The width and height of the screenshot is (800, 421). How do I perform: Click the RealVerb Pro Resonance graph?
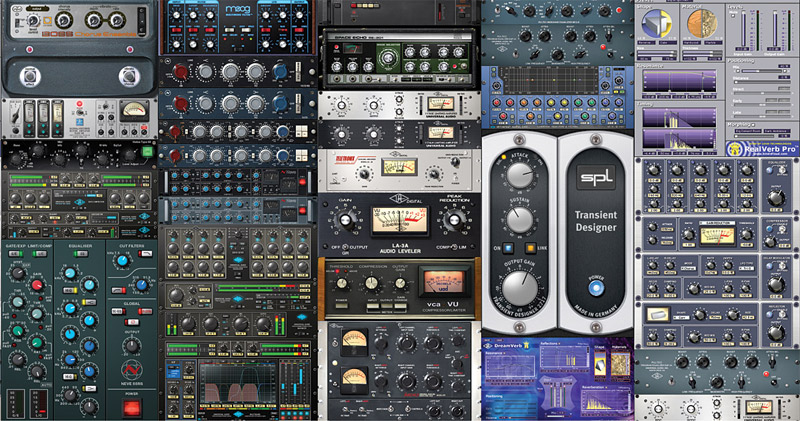pyautogui.click(x=680, y=82)
